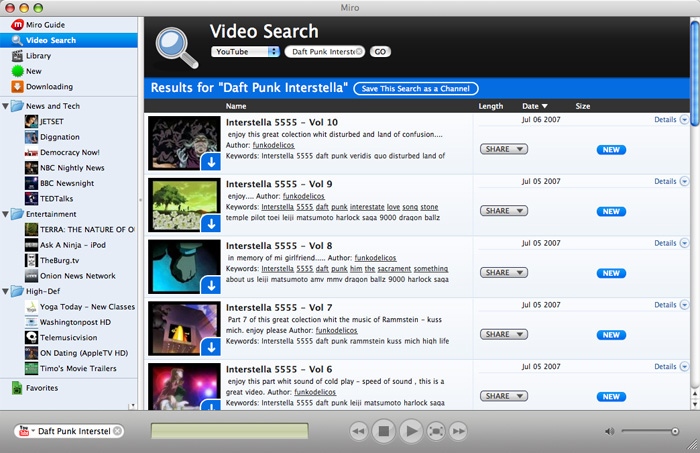The image size is (700, 453).
Task: Click the fullscreen playback icon
Action: coord(435,431)
